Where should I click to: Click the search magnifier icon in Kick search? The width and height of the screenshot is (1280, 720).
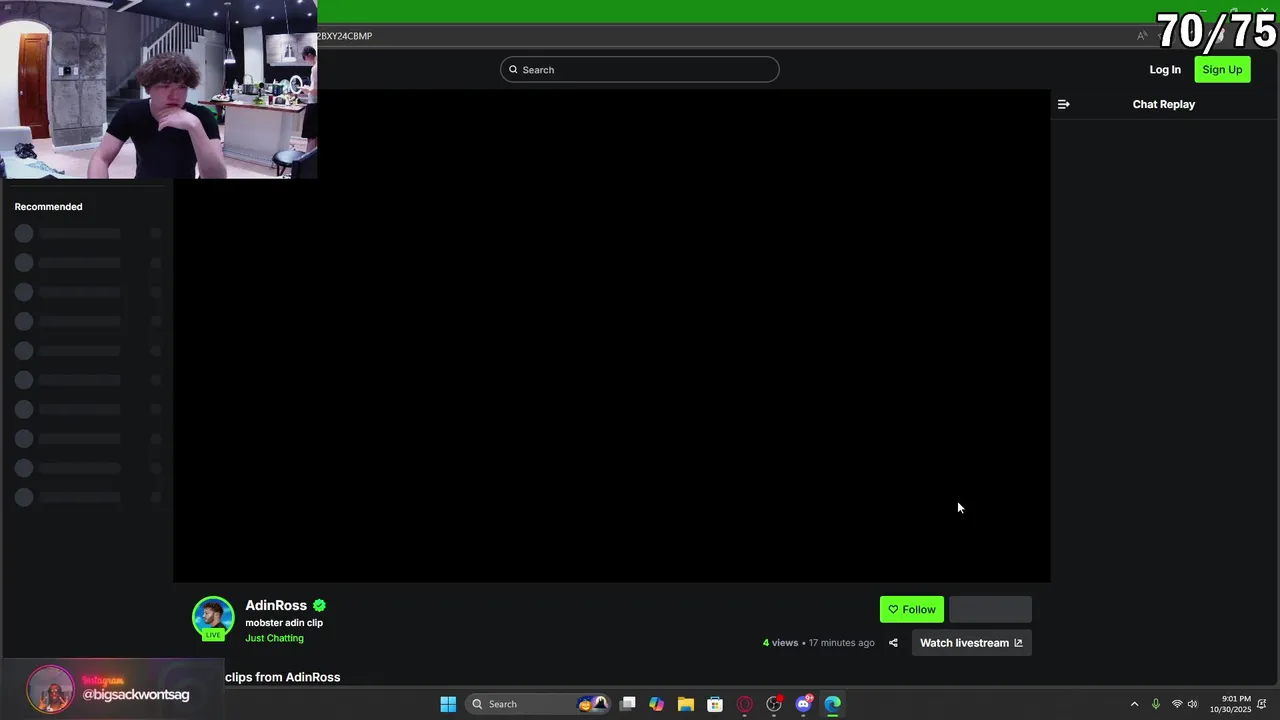click(x=513, y=69)
